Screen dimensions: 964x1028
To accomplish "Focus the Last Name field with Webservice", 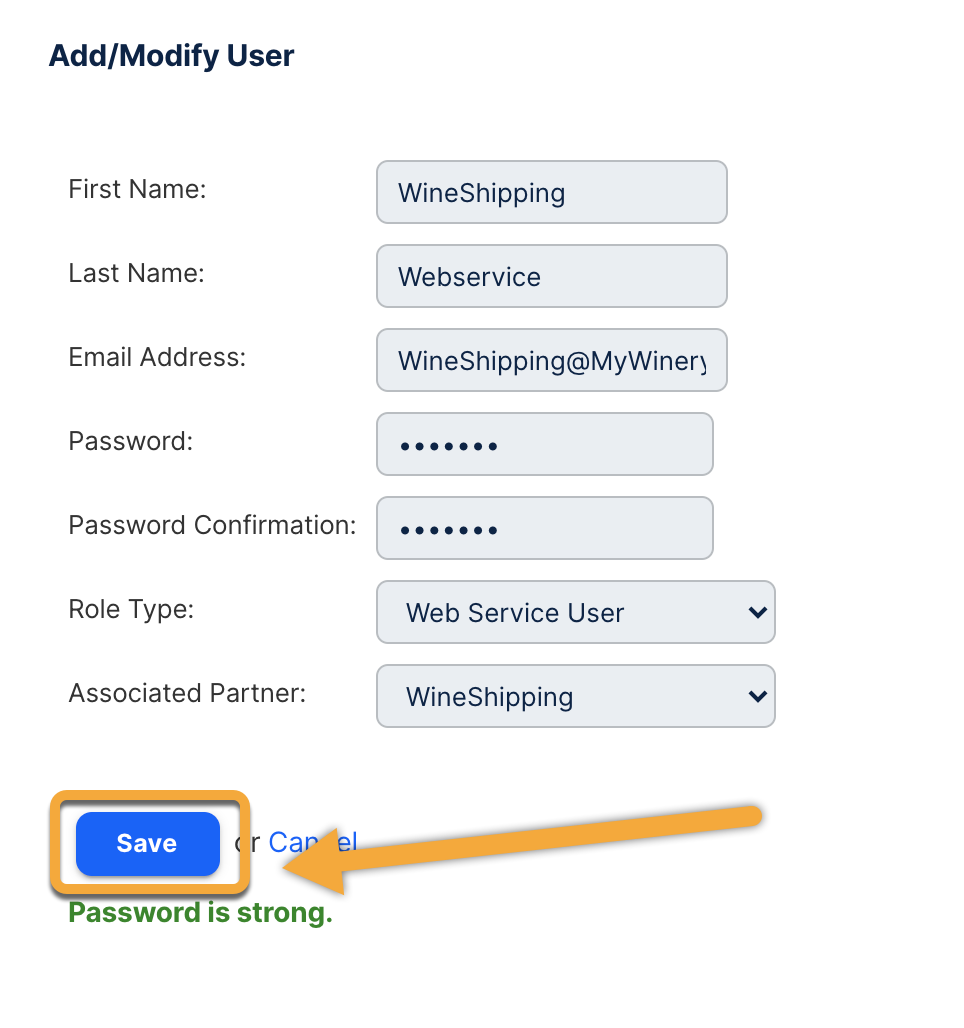I will coord(552,276).
